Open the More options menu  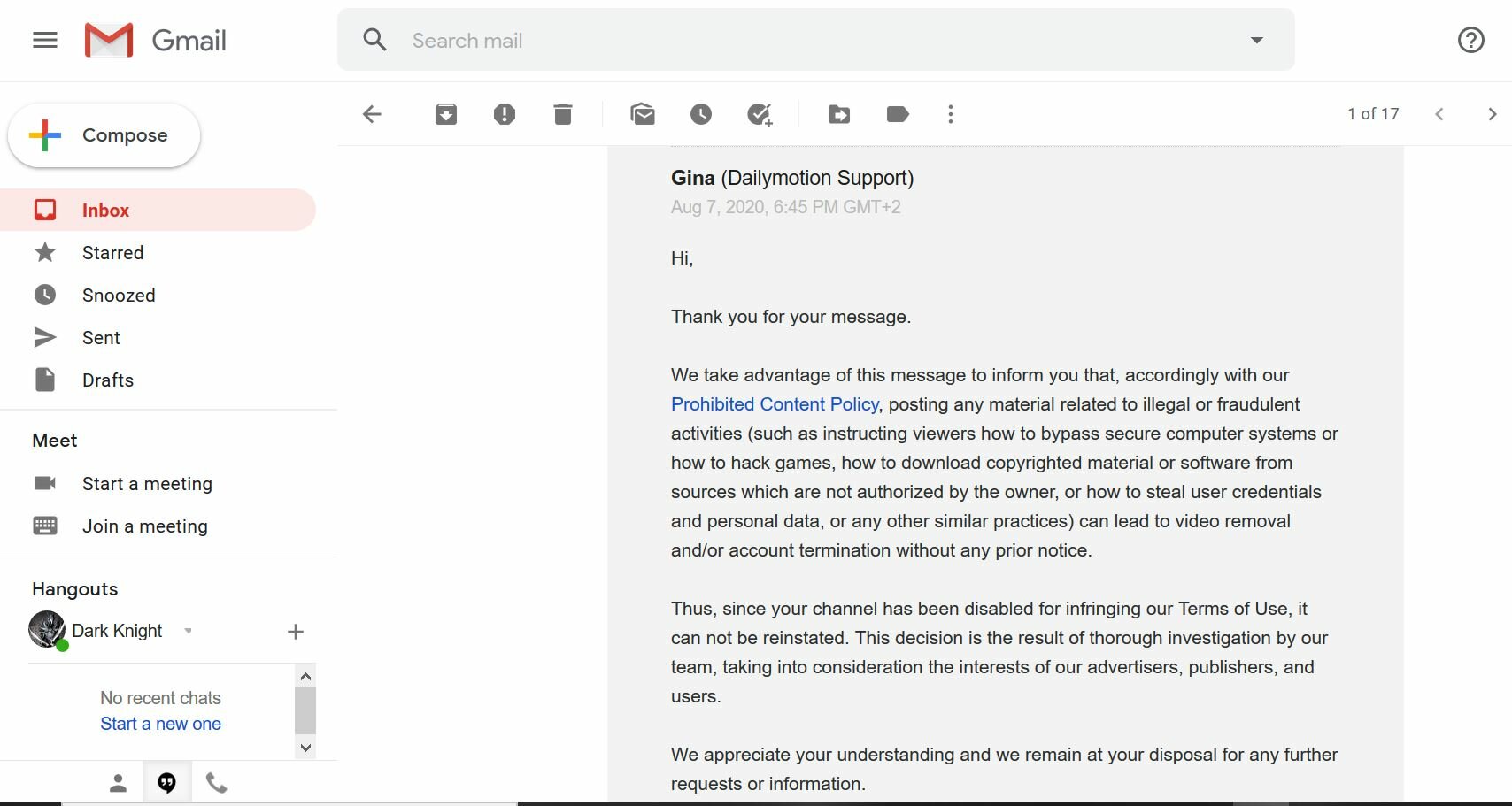point(951,114)
